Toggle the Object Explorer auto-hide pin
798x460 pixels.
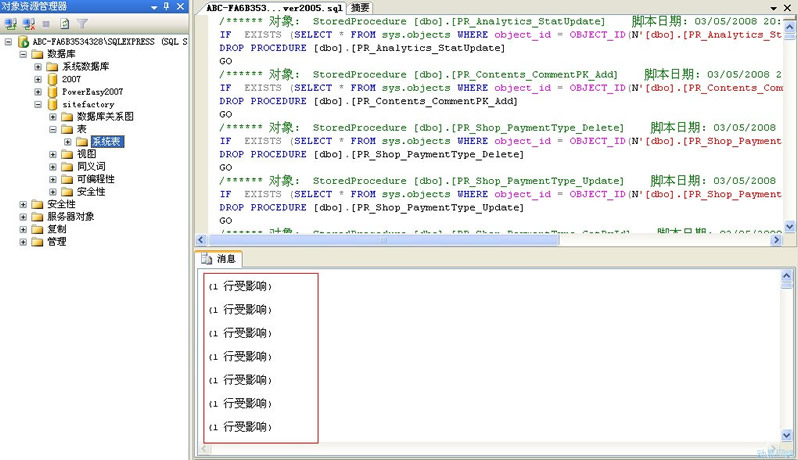click(x=166, y=7)
